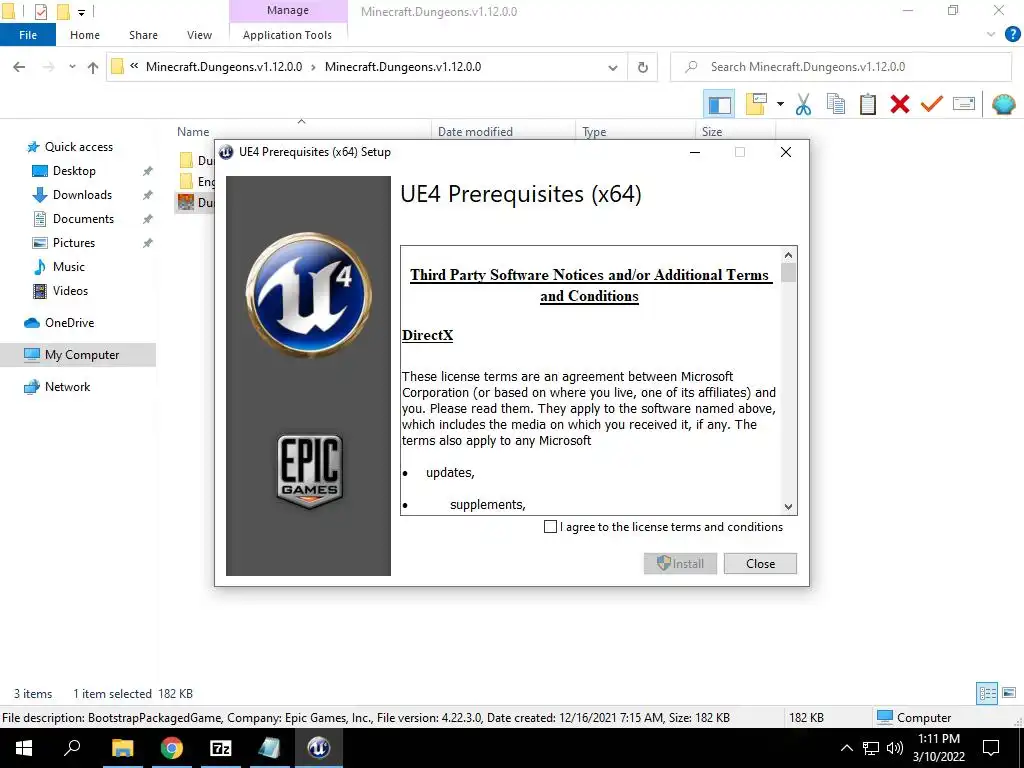Viewport: 1024px width, 768px height.
Task: Click the Rename toolbar icon
Action: click(964, 104)
